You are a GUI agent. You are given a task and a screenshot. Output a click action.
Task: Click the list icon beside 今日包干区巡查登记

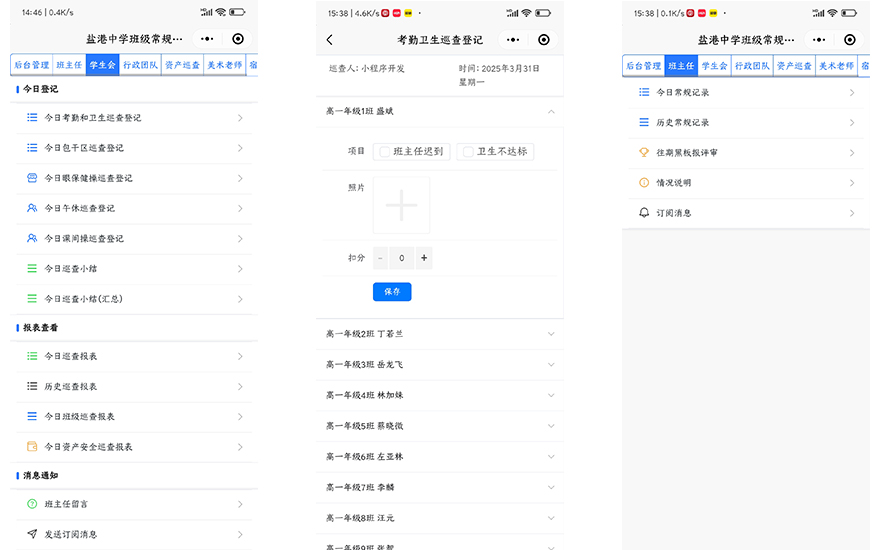point(32,148)
